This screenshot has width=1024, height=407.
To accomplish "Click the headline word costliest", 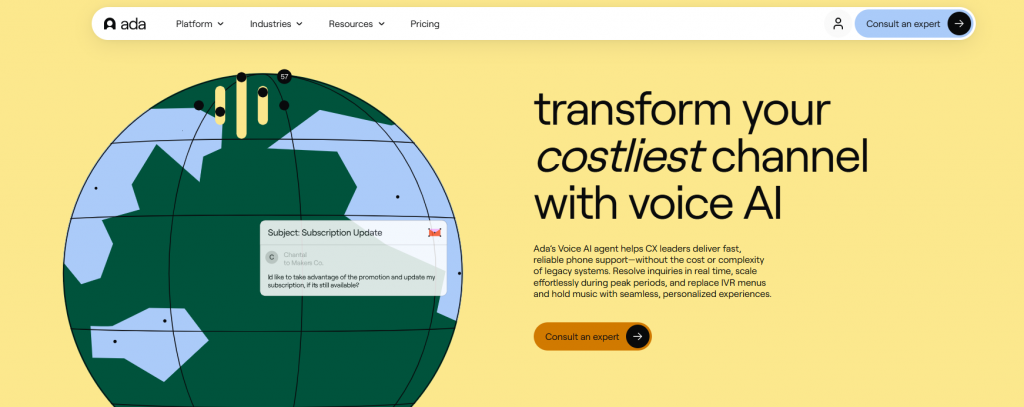I will [619, 158].
